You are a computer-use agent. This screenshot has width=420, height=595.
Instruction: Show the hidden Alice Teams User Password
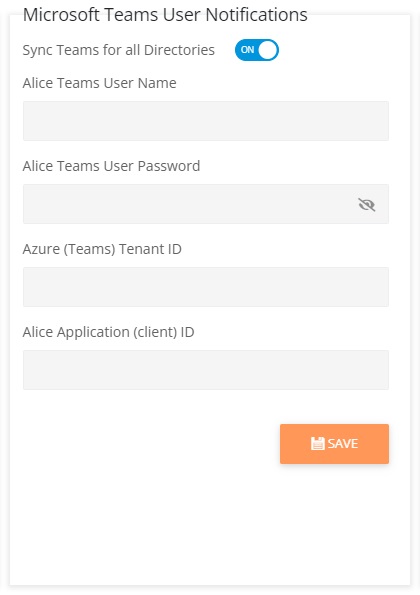coord(367,205)
